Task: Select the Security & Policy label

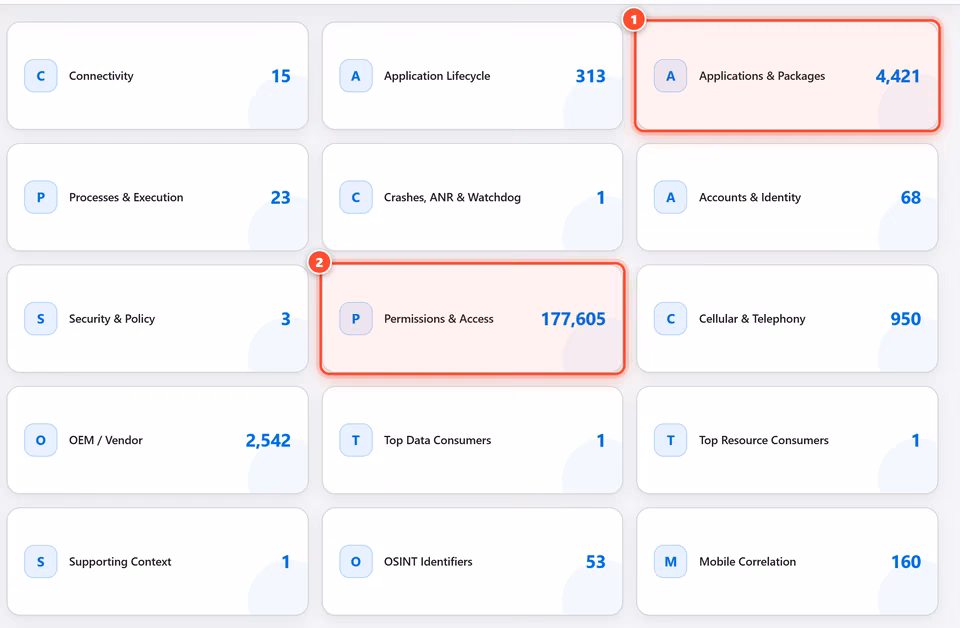Action: (x=112, y=318)
